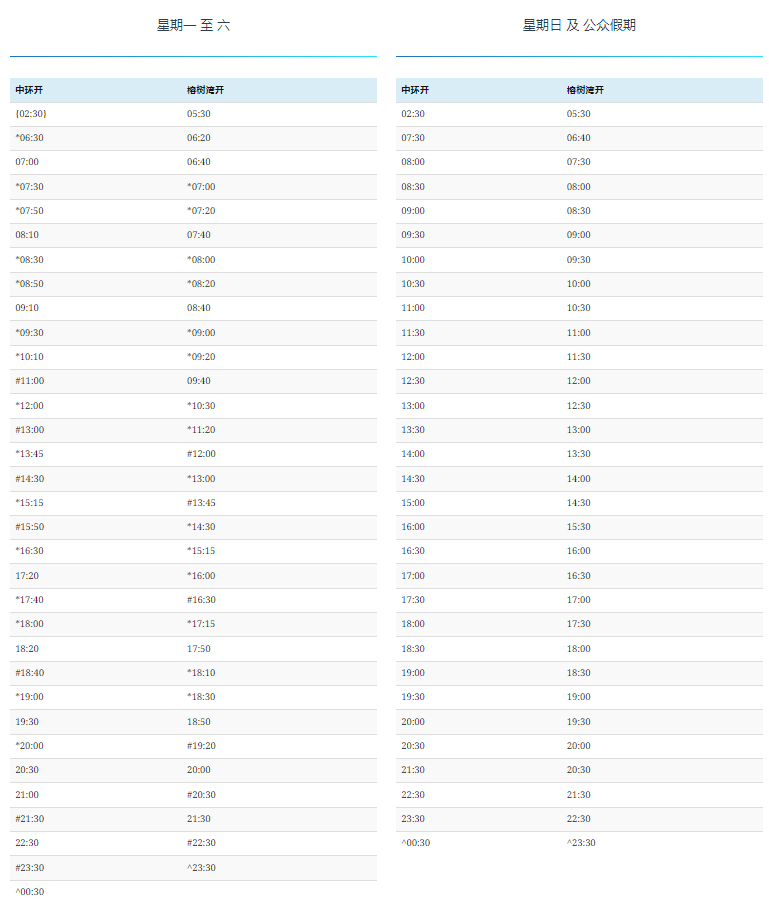Image resolution: width=769 pixels, height=903 pixels.
Task: Select the #19:20 departure entry
Action: [201, 746]
